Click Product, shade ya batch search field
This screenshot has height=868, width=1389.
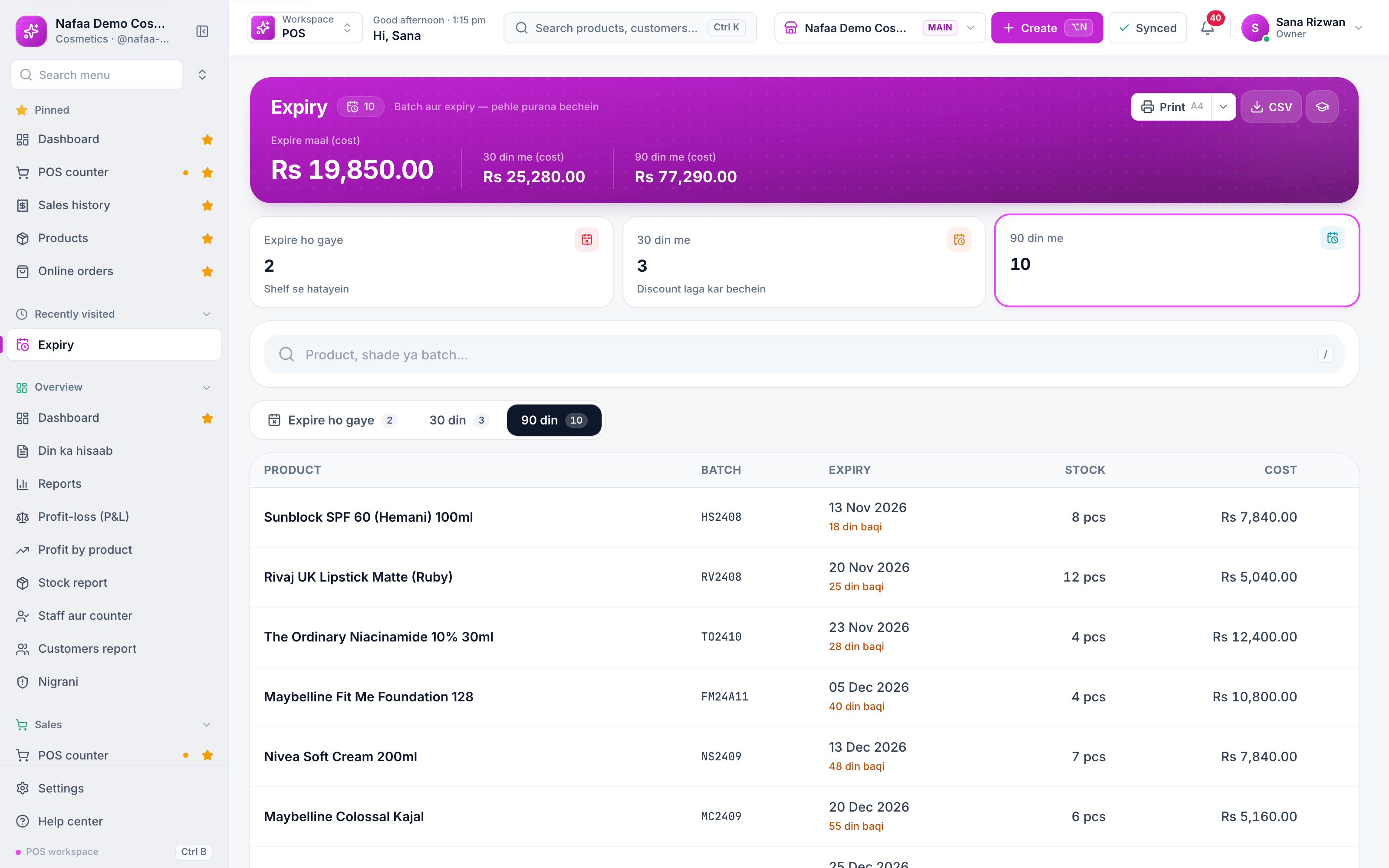coord(803,354)
